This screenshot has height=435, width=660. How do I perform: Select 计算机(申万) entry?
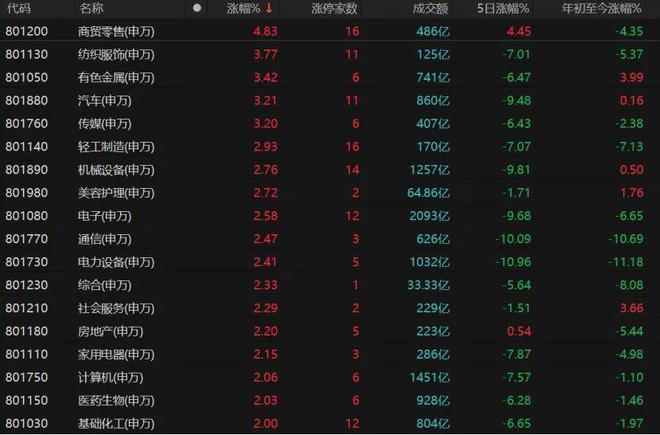tap(111, 377)
